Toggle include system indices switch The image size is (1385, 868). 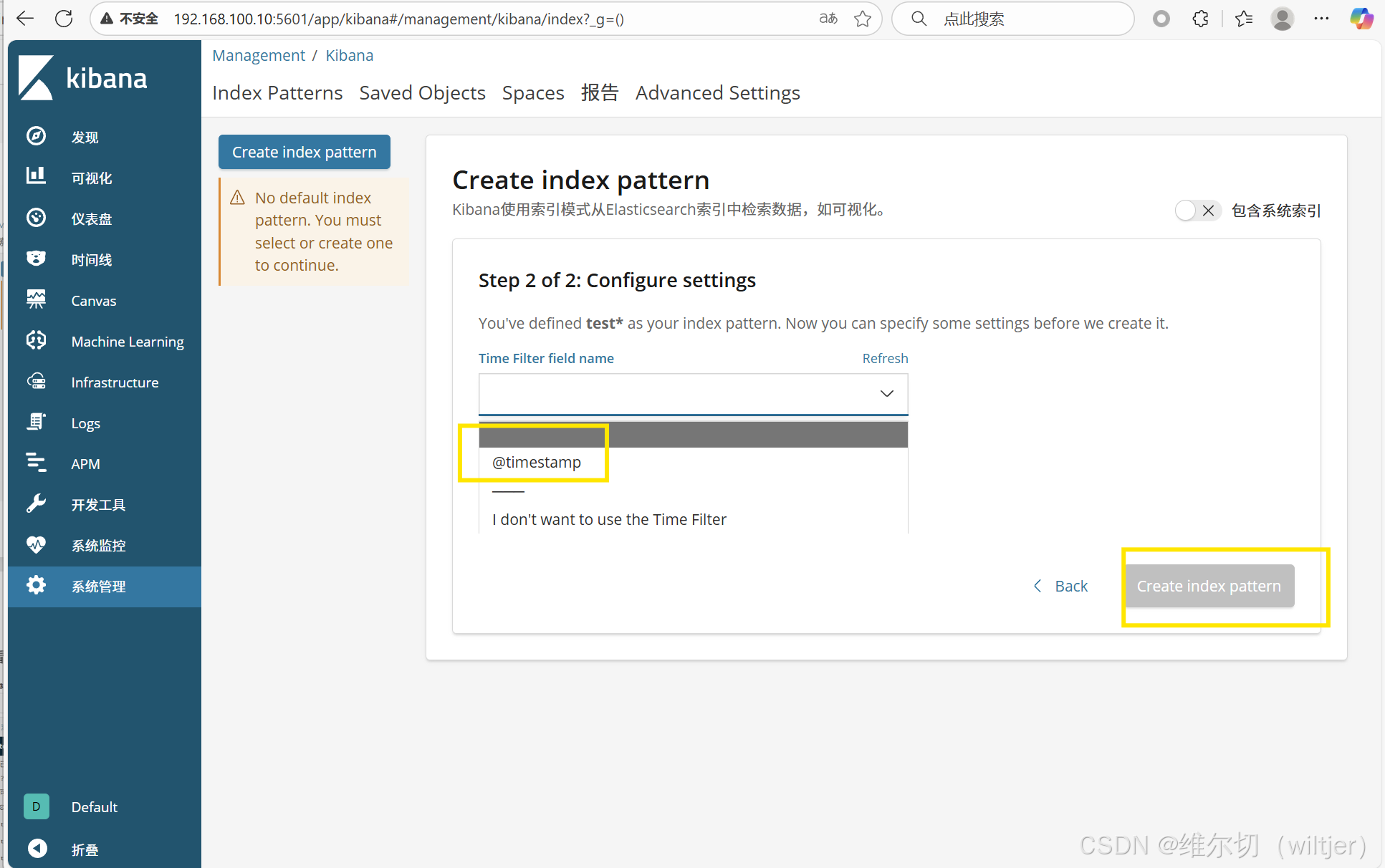[1197, 211]
